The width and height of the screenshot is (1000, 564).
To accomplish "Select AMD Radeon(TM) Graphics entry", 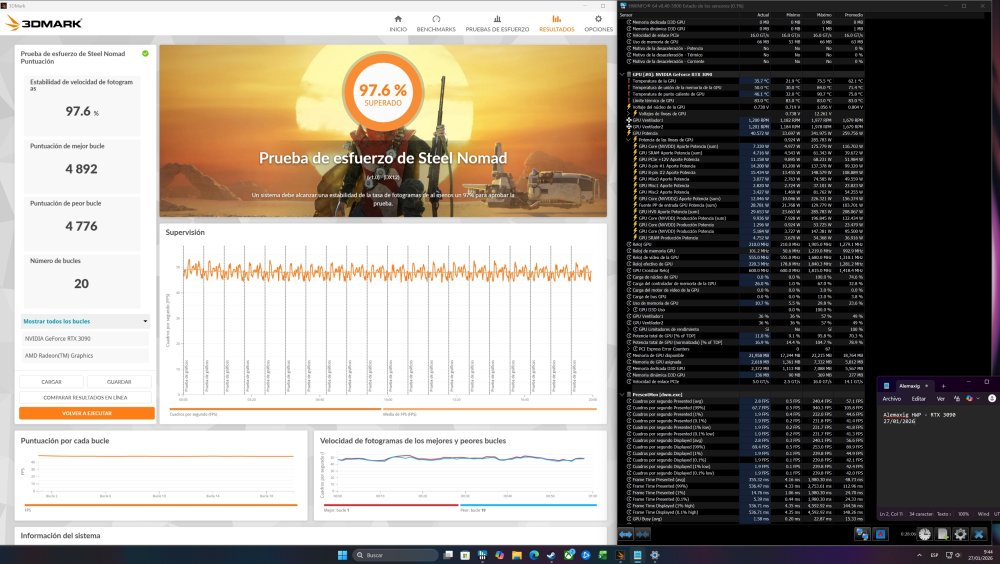I will click(85, 355).
